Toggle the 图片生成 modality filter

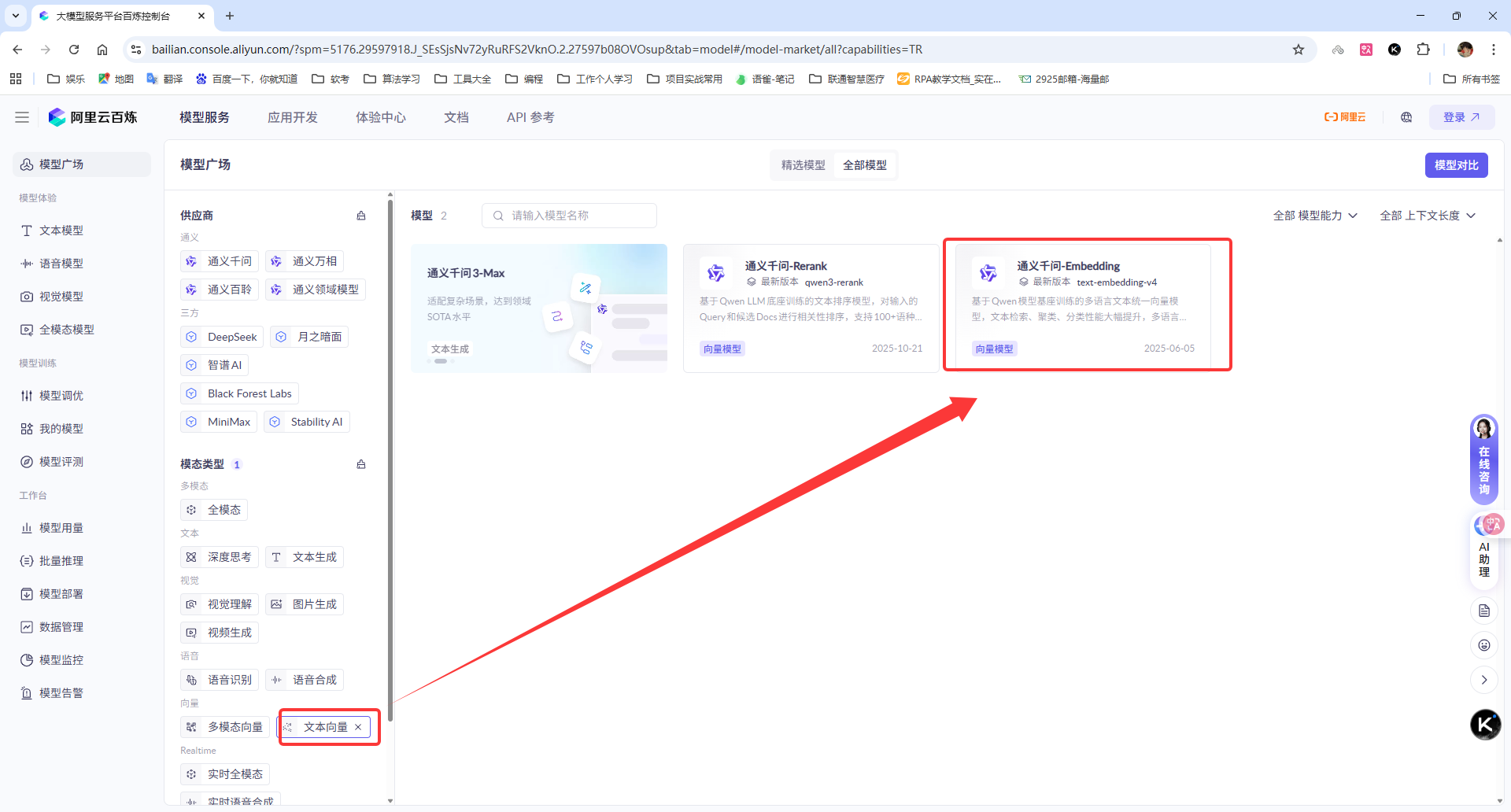[305, 604]
